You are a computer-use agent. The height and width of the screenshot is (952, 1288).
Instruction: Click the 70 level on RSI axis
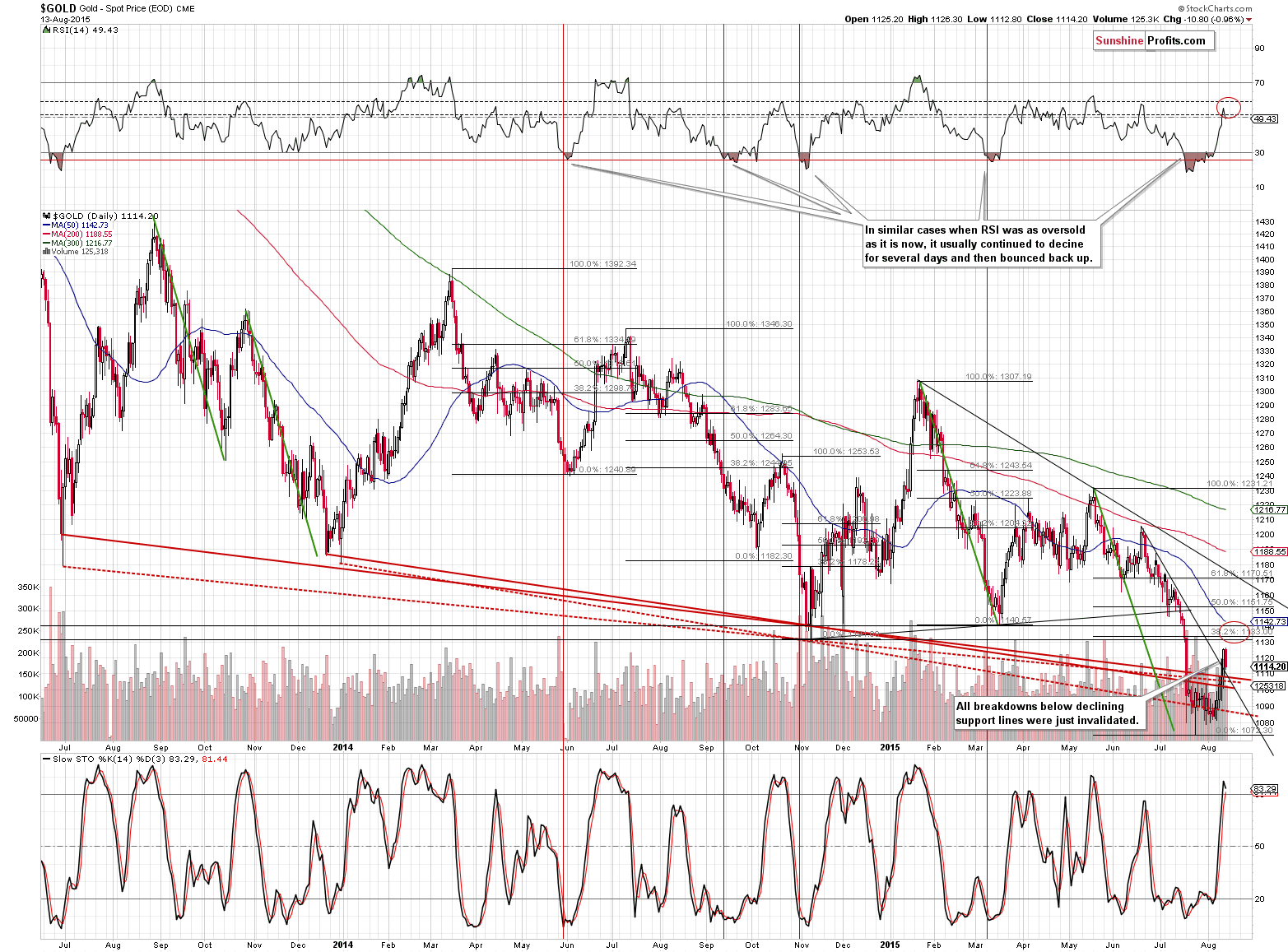[1259, 83]
